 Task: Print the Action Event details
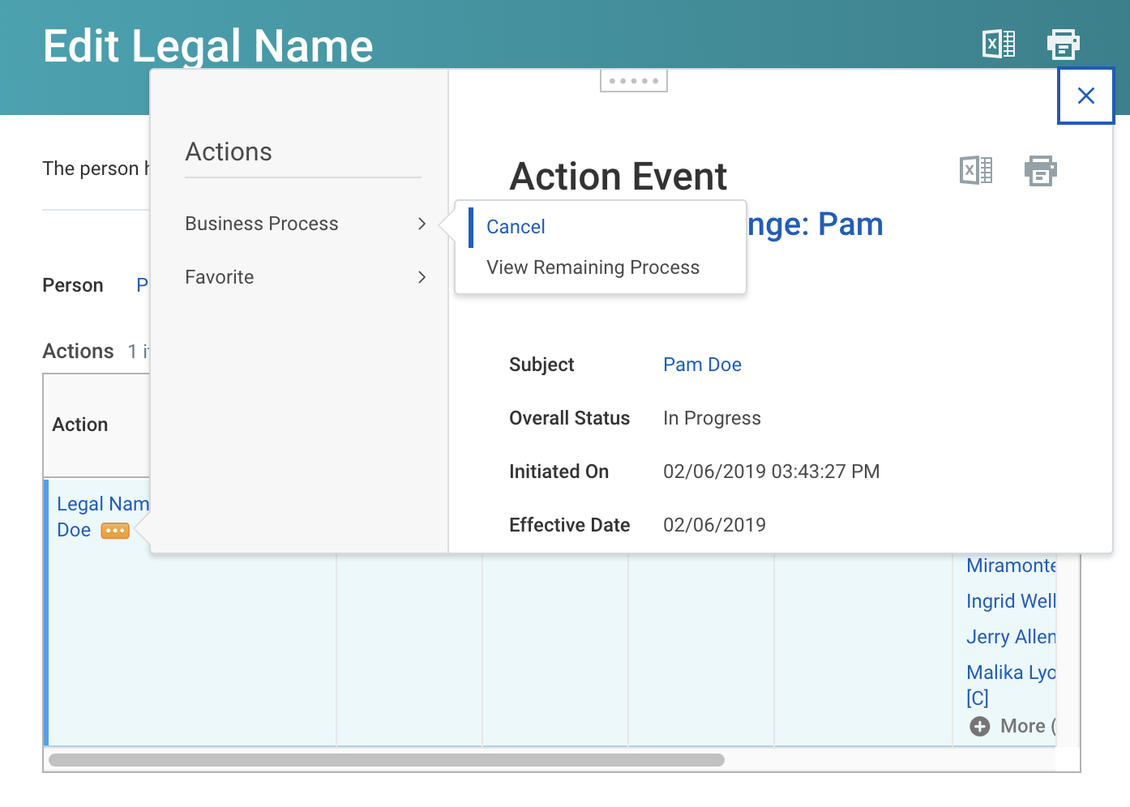pos(1041,171)
